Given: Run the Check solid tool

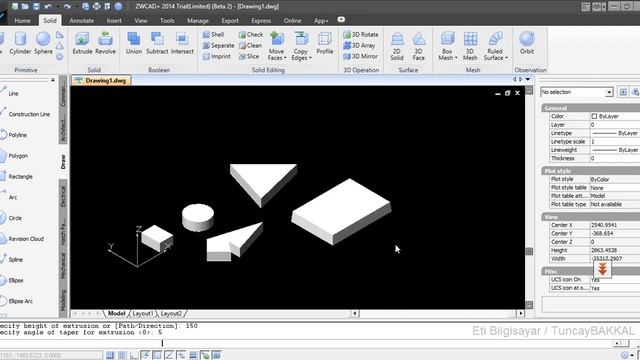Looking at the screenshot, I should [x=251, y=35].
